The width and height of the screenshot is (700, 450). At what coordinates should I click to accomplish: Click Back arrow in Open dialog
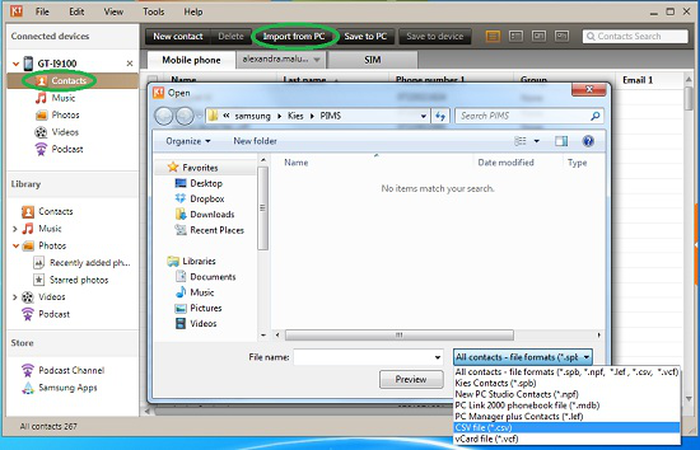pos(164,116)
